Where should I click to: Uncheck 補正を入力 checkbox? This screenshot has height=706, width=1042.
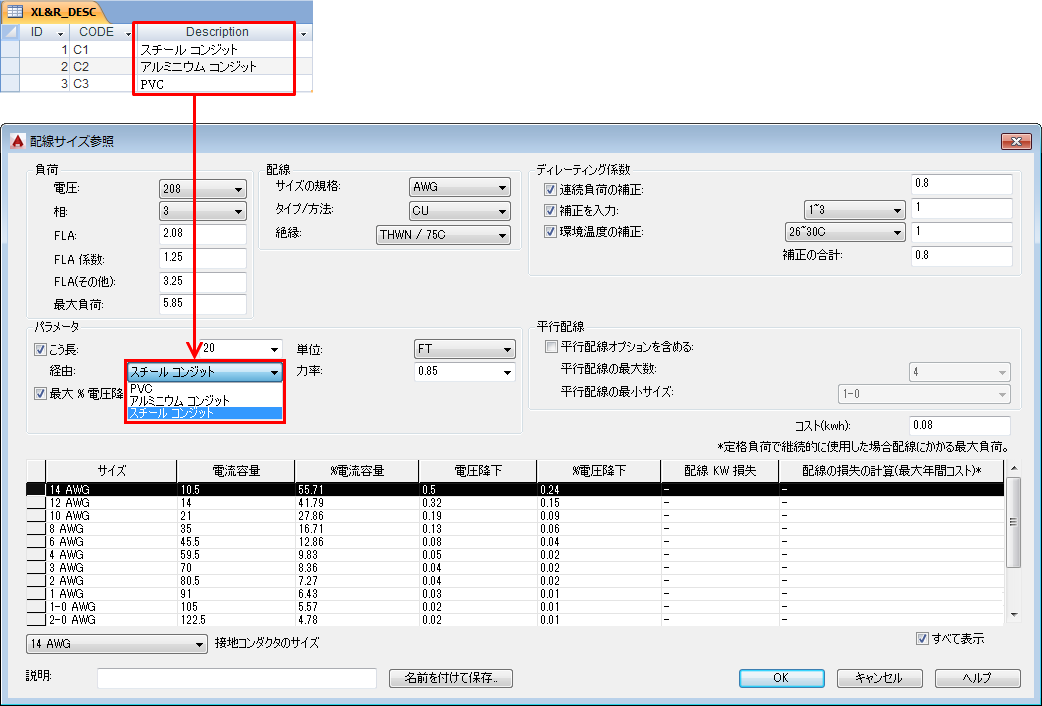(550, 211)
